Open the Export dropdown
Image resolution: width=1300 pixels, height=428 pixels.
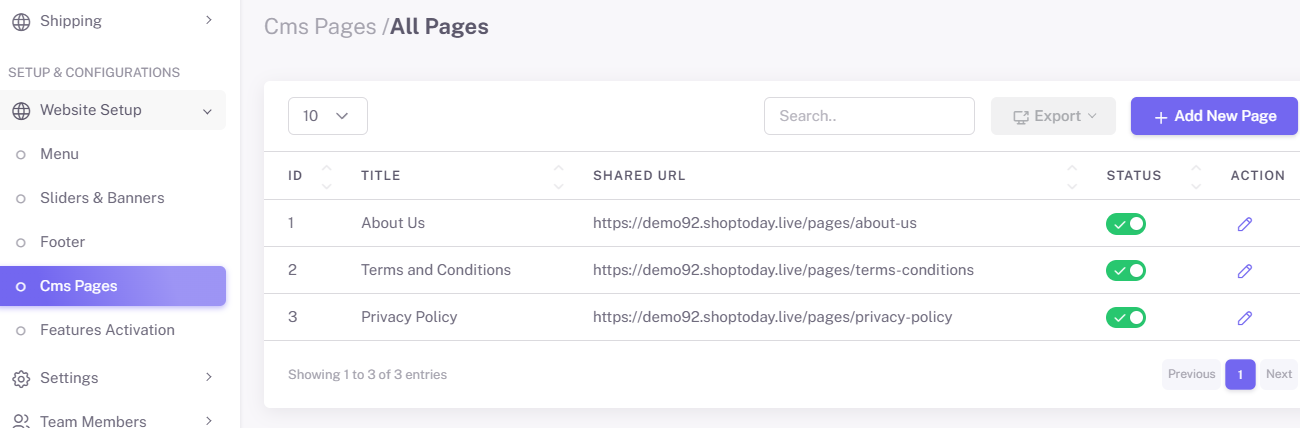pos(1055,116)
